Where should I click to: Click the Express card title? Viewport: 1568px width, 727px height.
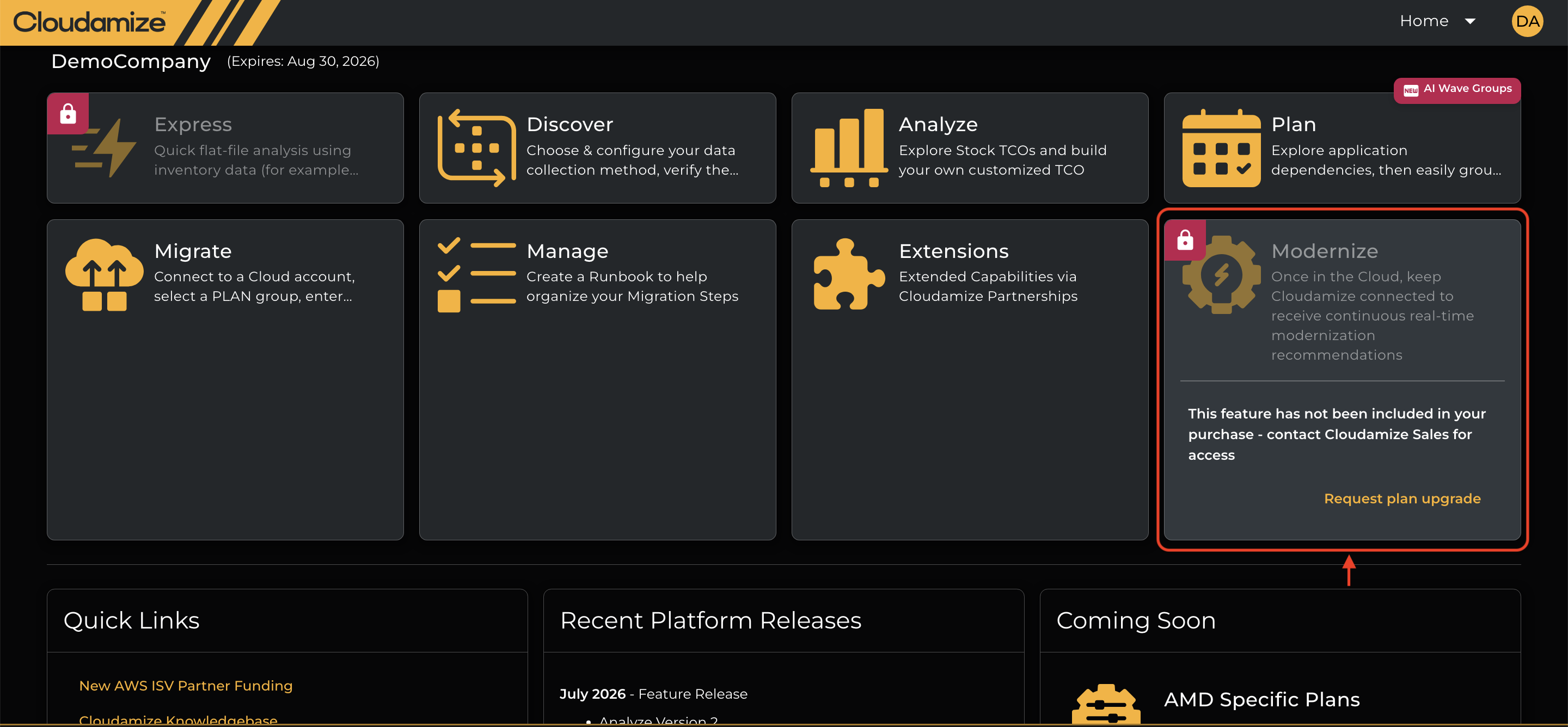click(193, 124)
